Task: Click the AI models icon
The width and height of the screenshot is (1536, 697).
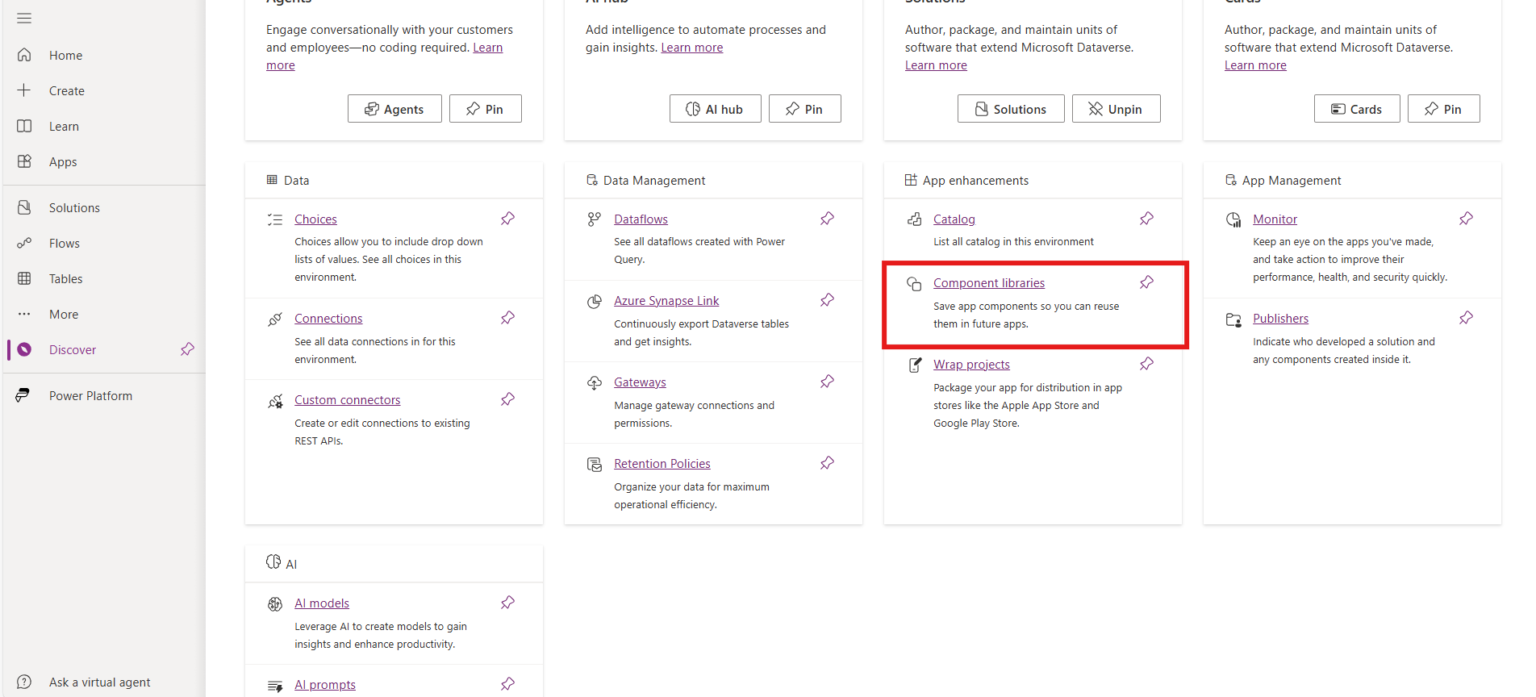Action: tap(276, 603)
